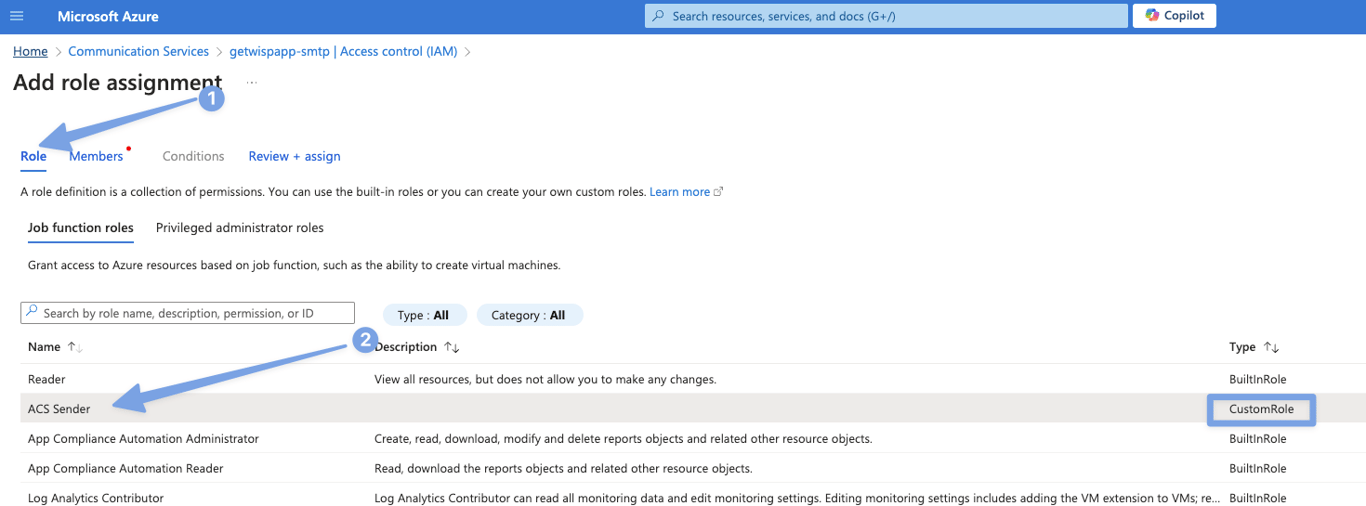Sort roles by Type column arrows
The height and width of the screenshot is (506, 1366).
point(1271,347)
